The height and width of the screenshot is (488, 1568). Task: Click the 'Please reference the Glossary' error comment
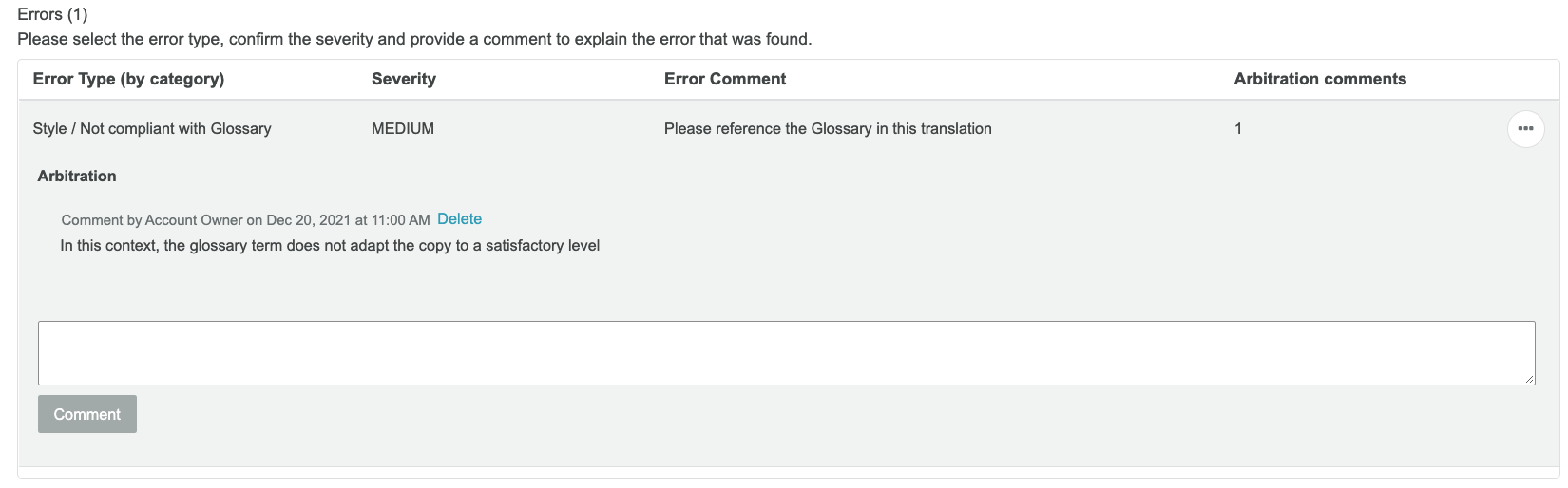828,128
